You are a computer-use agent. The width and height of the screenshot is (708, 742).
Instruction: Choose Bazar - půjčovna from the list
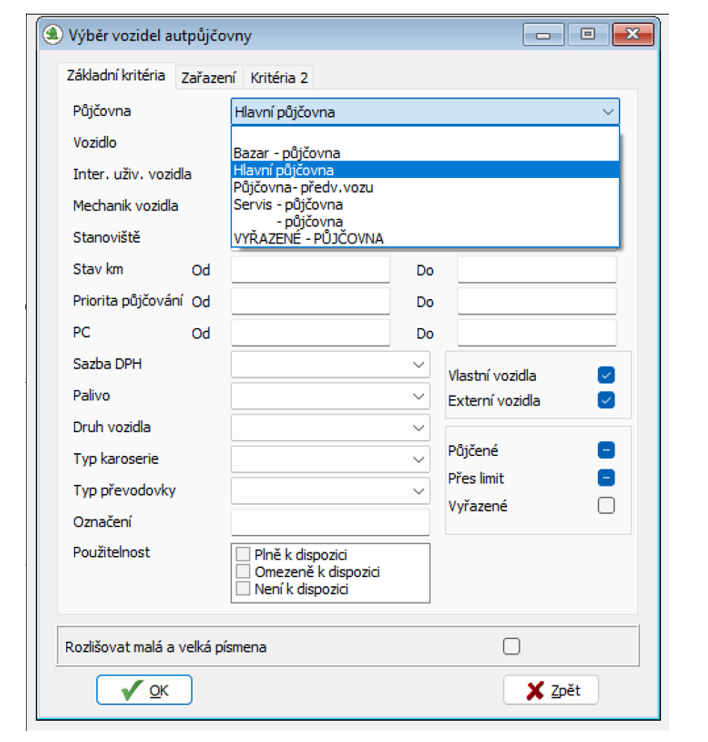(x=287, y=153)
